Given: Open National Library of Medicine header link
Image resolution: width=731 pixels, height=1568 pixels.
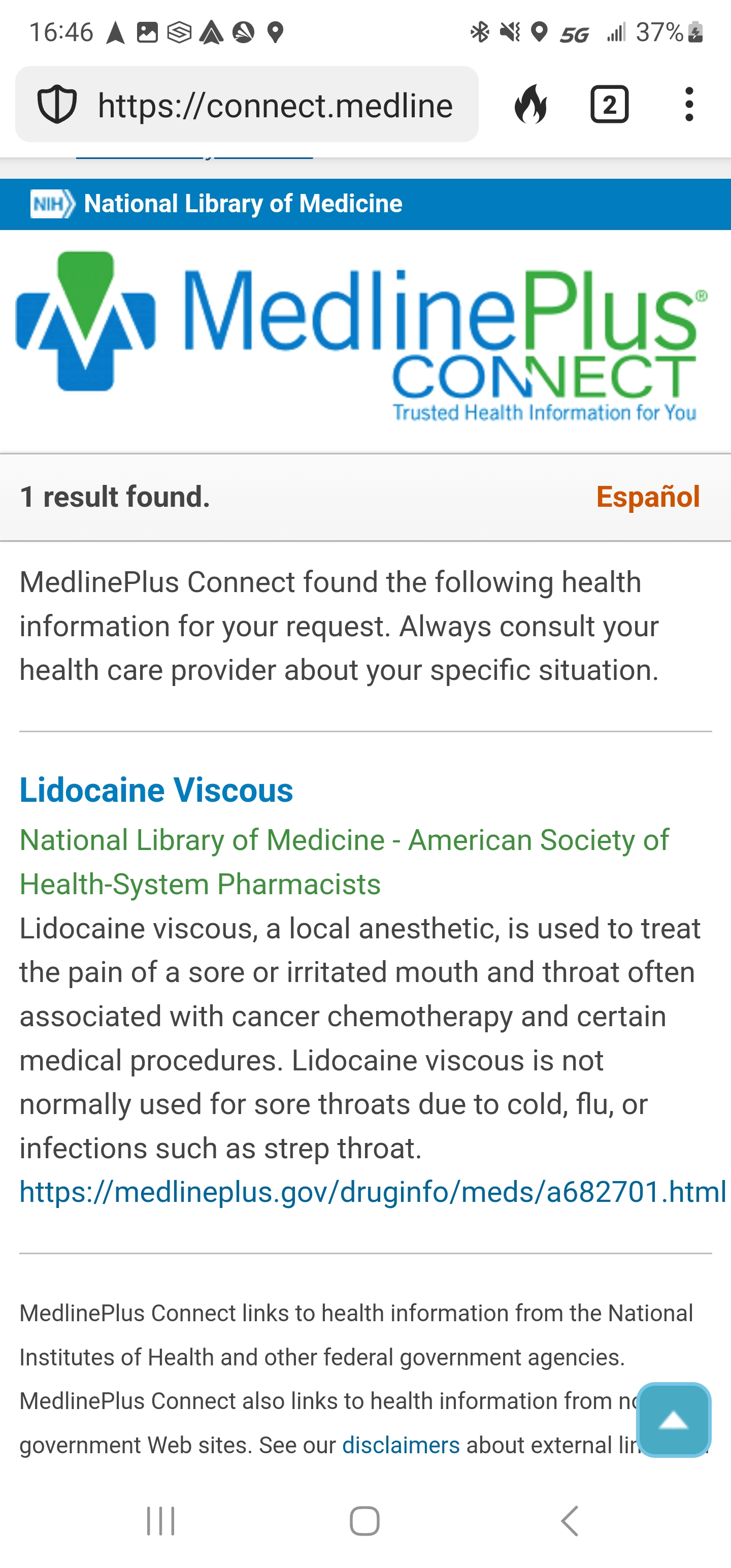Looking at the screenshot, I should (x=243, y=204).
